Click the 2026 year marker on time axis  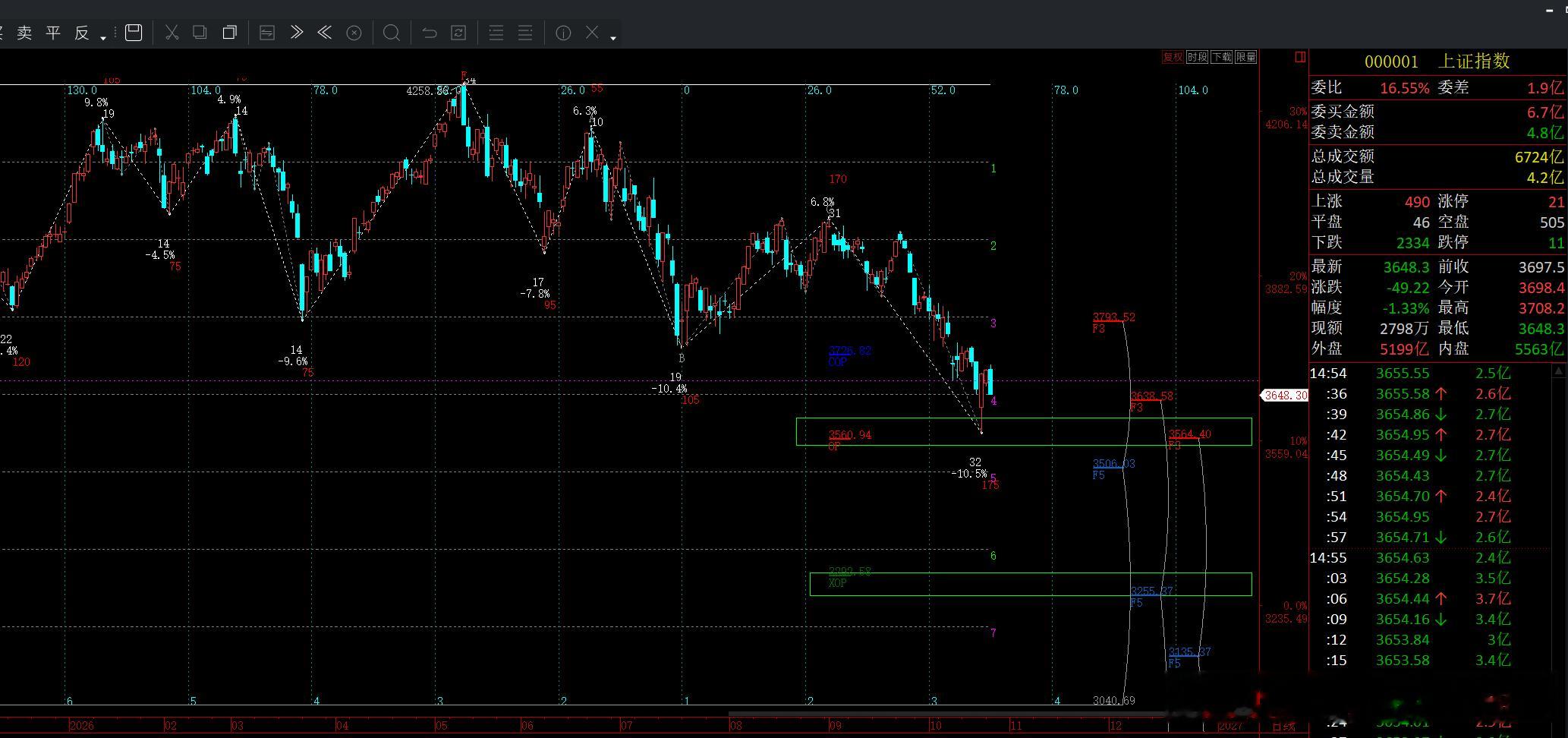pos(81,726)
